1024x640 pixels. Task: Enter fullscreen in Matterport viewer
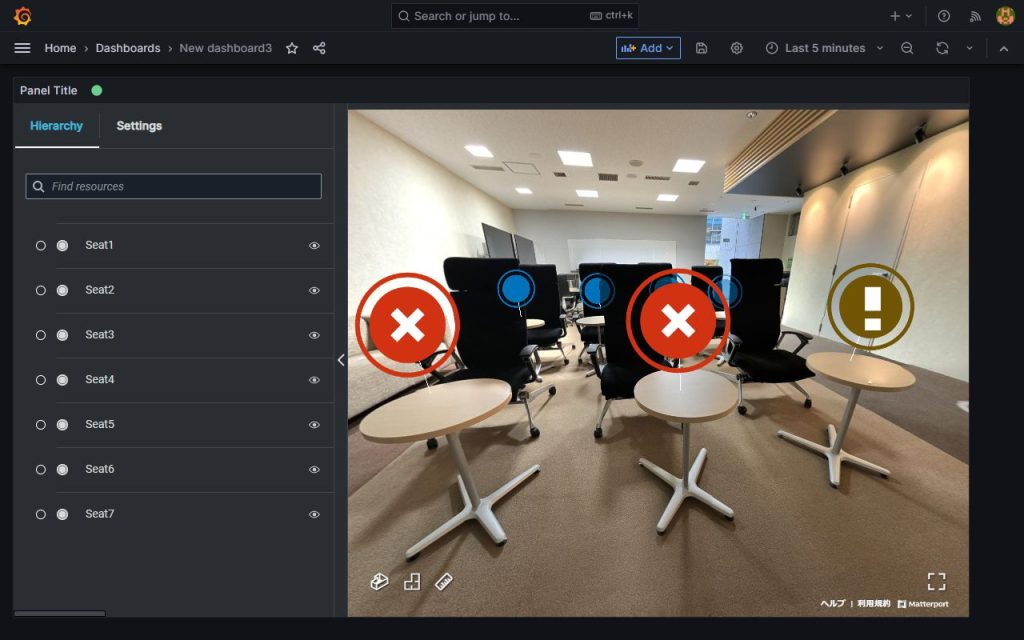click(936, 581)
